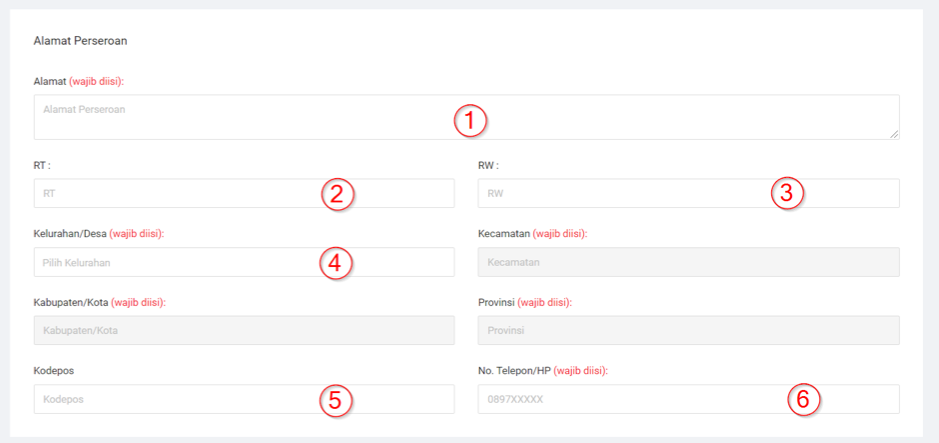
Task: Select the RW input field
Action: coord(620,194)
